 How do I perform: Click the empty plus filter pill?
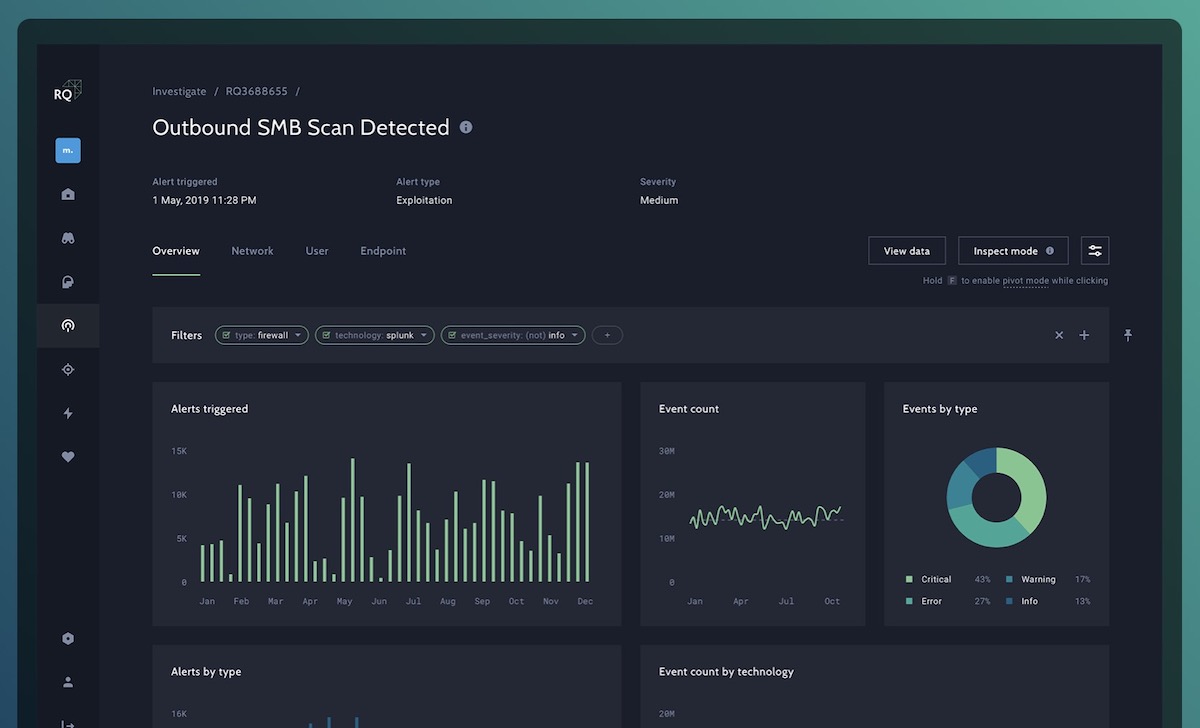[x=607, y=336]
